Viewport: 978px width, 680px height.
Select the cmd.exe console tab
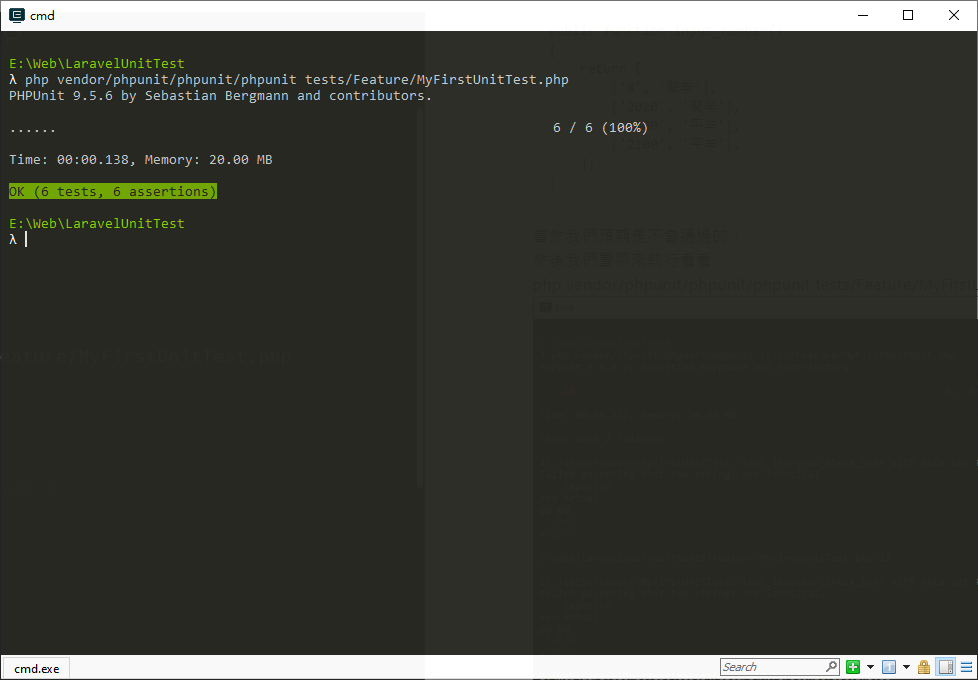36,668
